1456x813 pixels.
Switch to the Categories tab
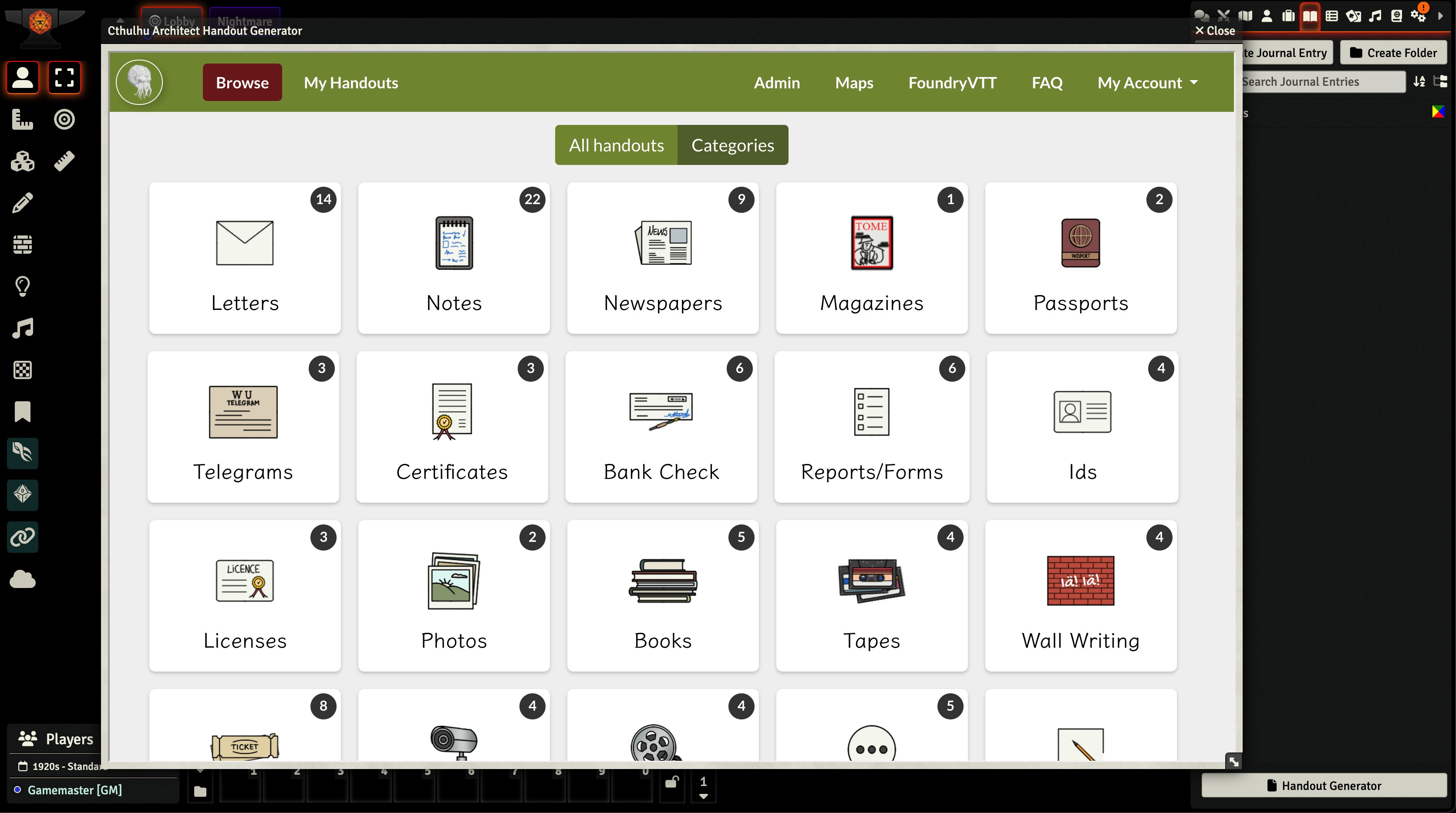[732, 144]
